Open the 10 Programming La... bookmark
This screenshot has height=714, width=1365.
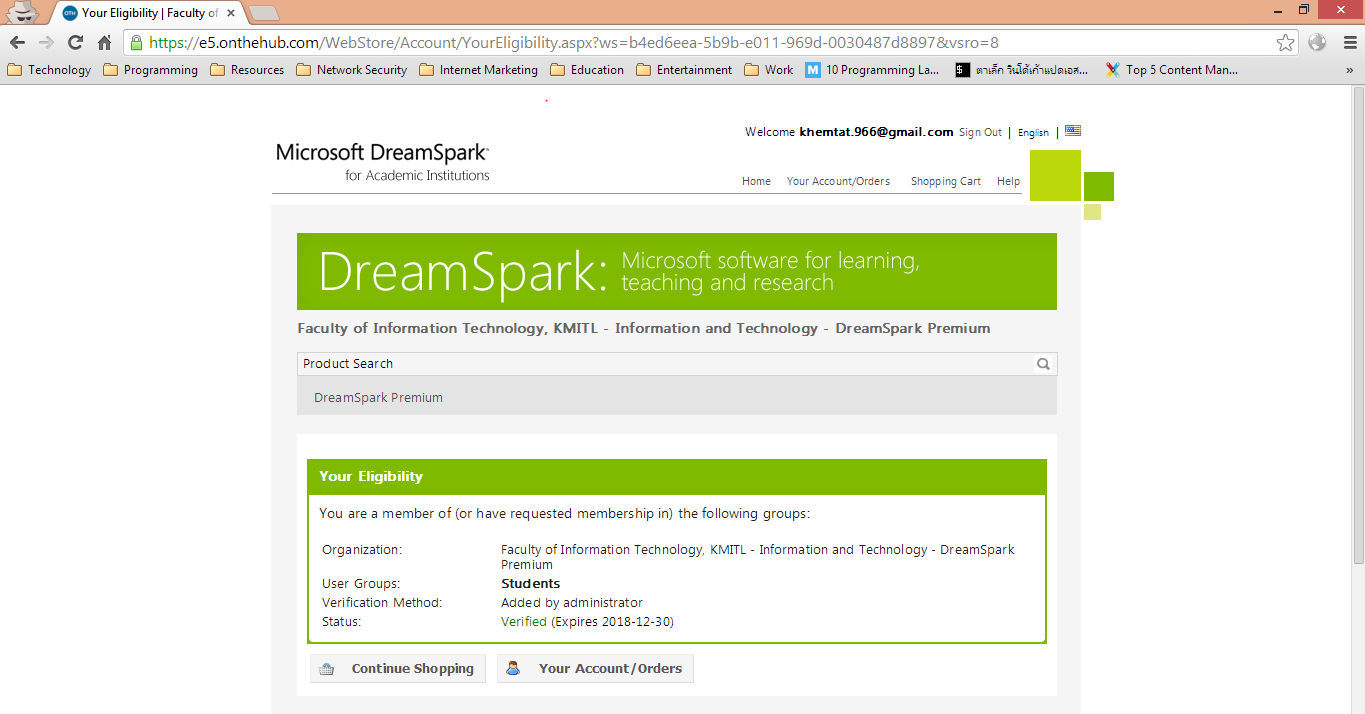[x=873, y=70]
